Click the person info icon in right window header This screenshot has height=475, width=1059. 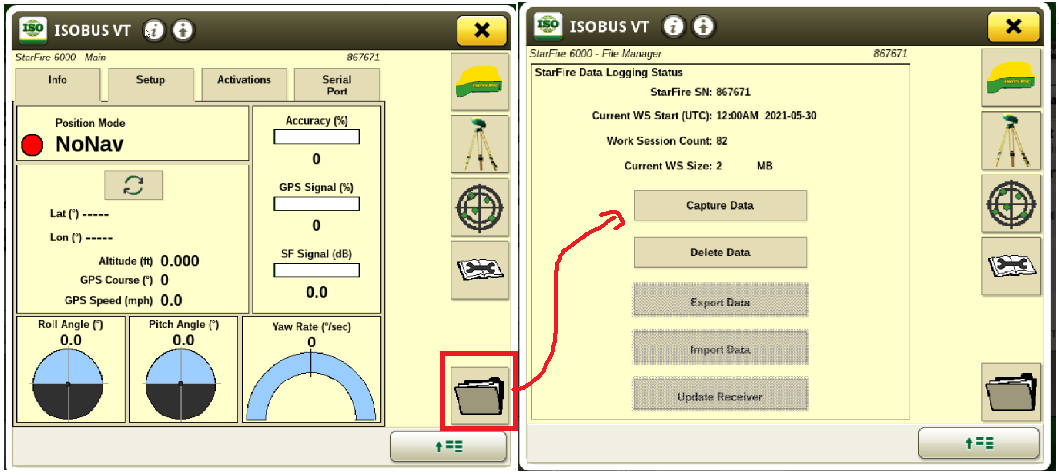[705, 26]
